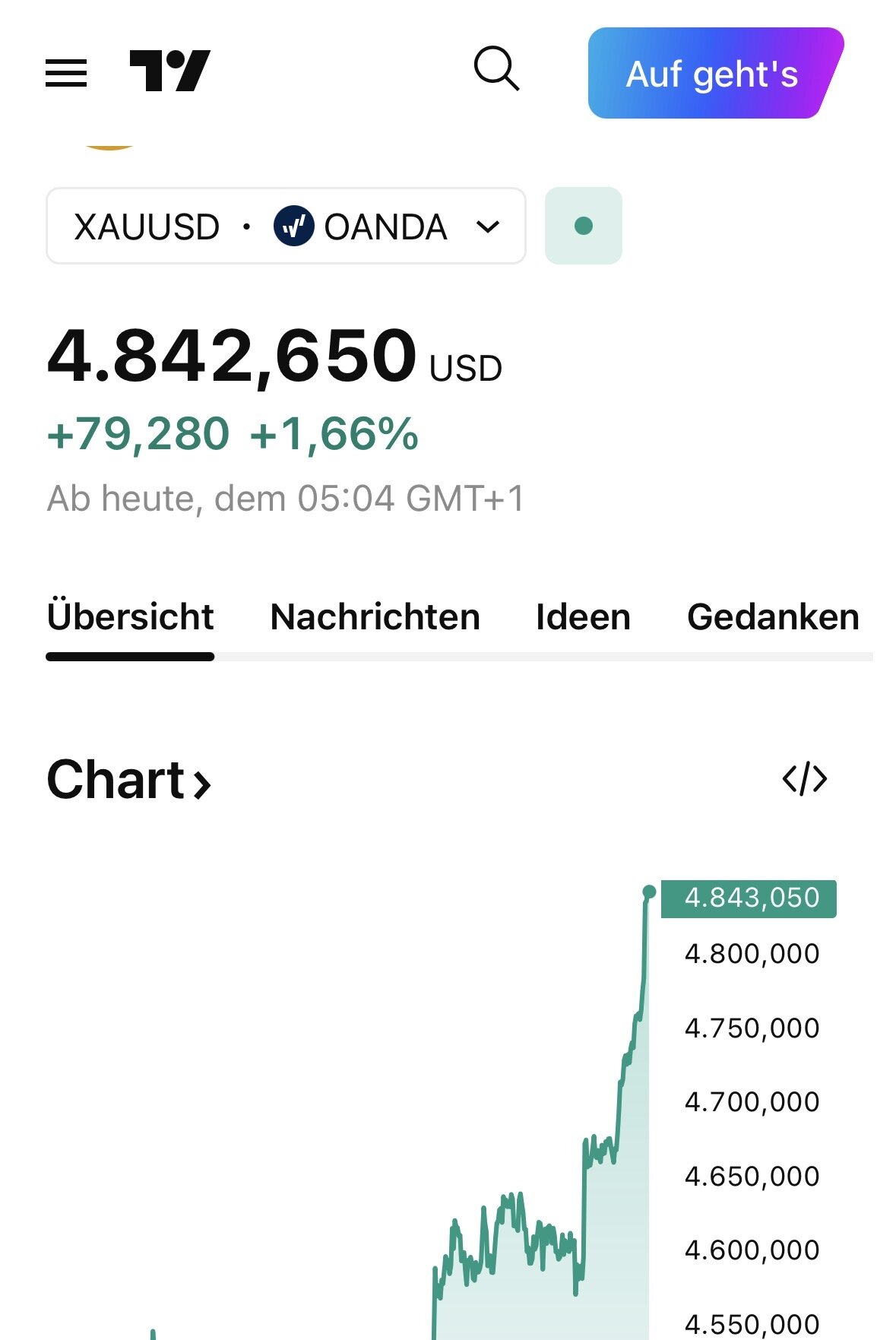The width and height of the screenshot is (896, 1340).
Task: Expand the Chart section arrow
Action: click(201, 784)
